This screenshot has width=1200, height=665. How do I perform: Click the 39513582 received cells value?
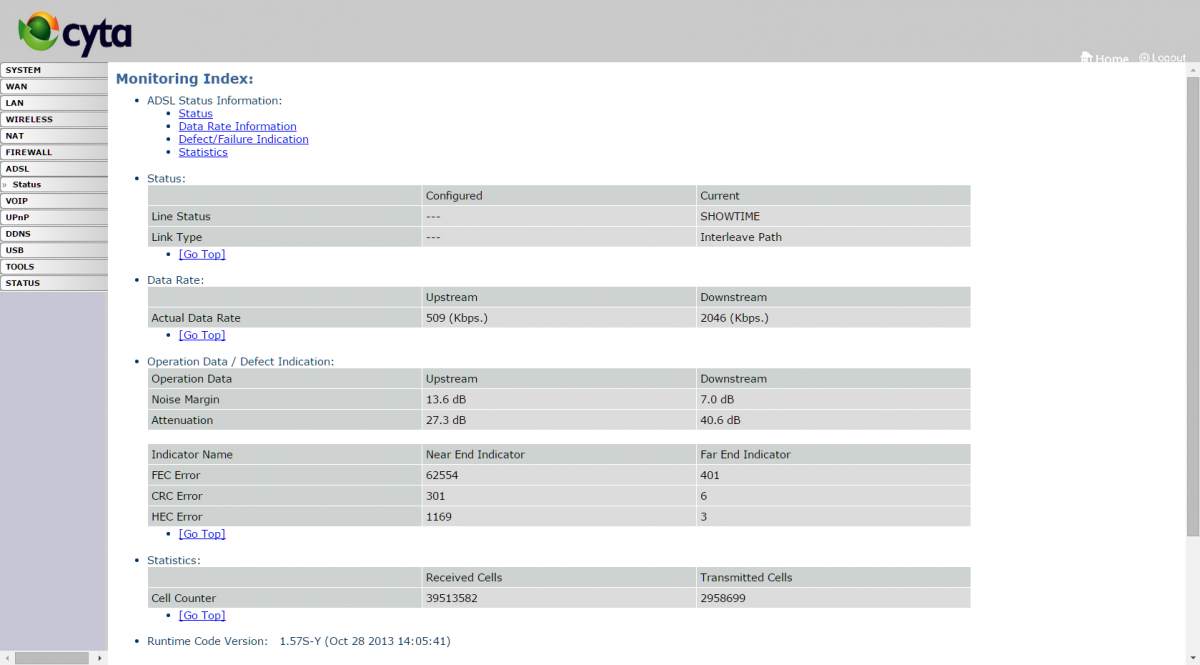pyautogui.click(x=451, y=598)
